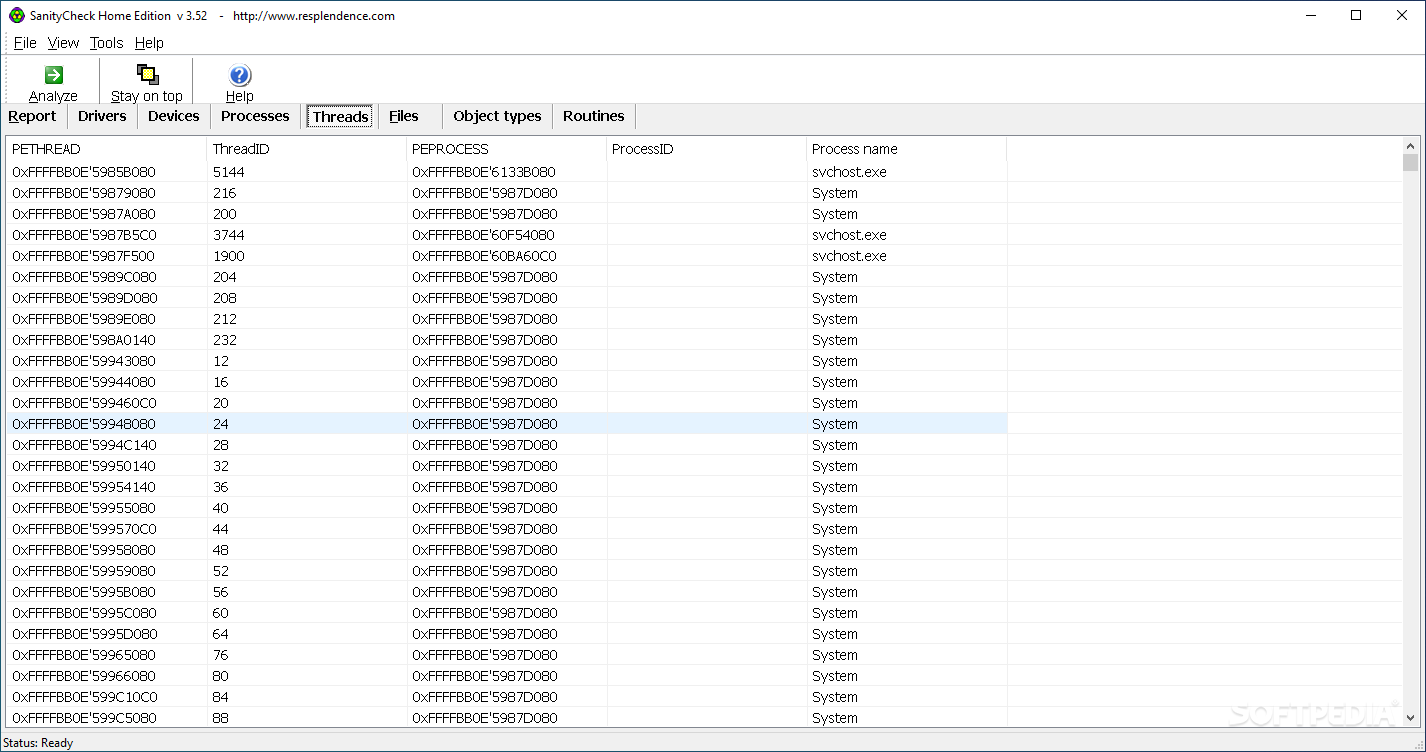Sort by the PETHREAD column header

click(106, 149)
